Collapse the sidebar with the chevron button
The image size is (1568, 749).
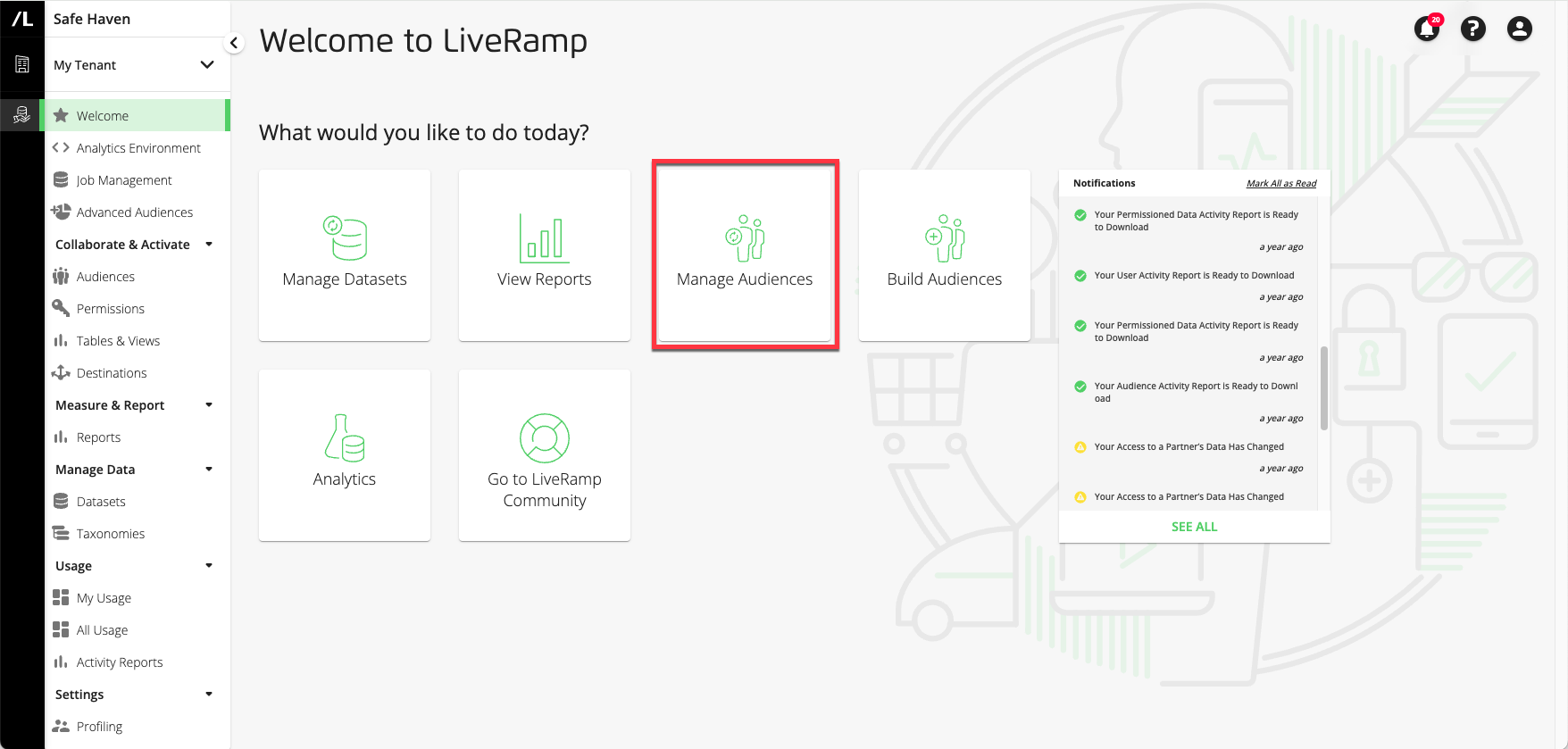(x=234, y=42)
